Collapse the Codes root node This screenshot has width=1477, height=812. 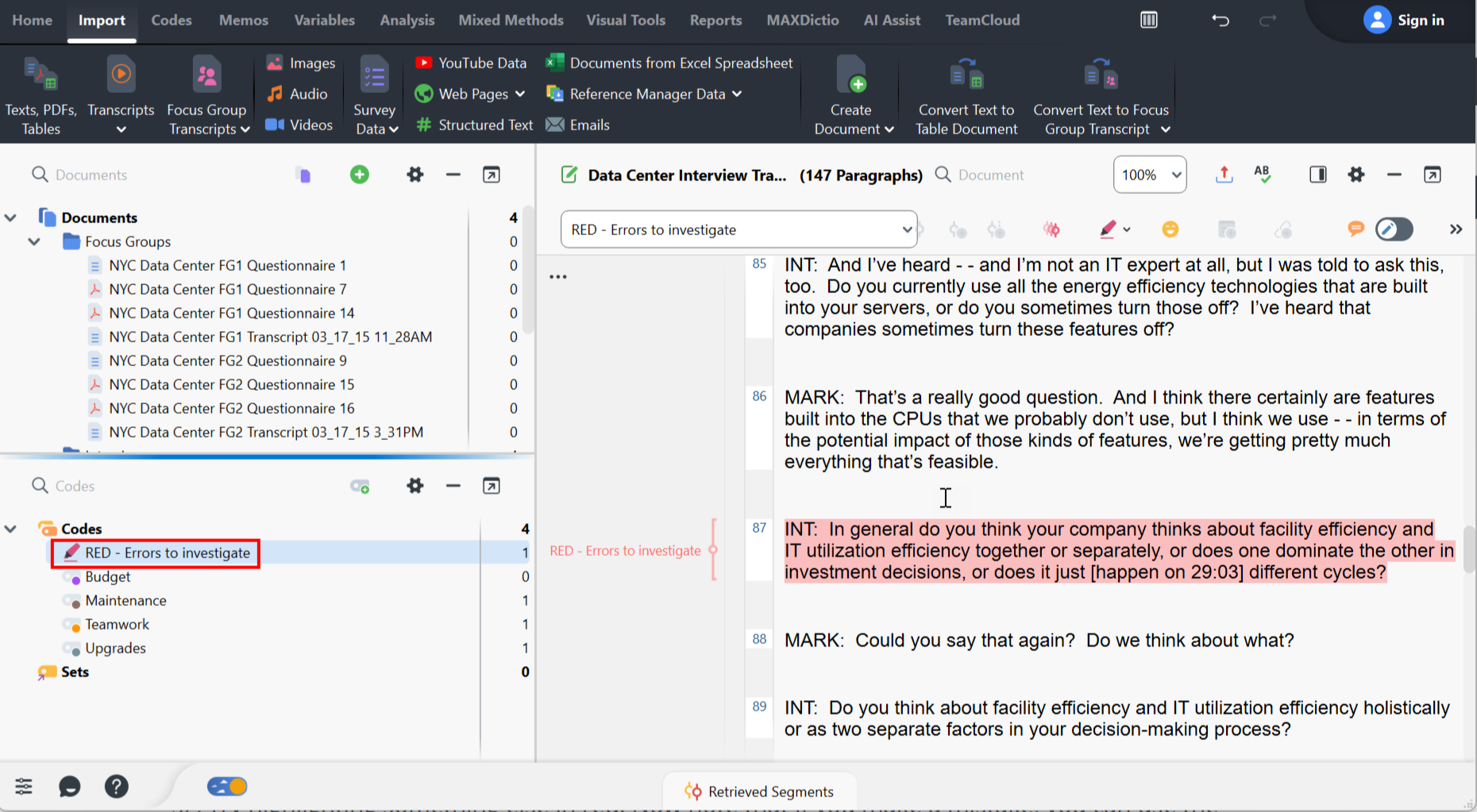tap(10, 529)
